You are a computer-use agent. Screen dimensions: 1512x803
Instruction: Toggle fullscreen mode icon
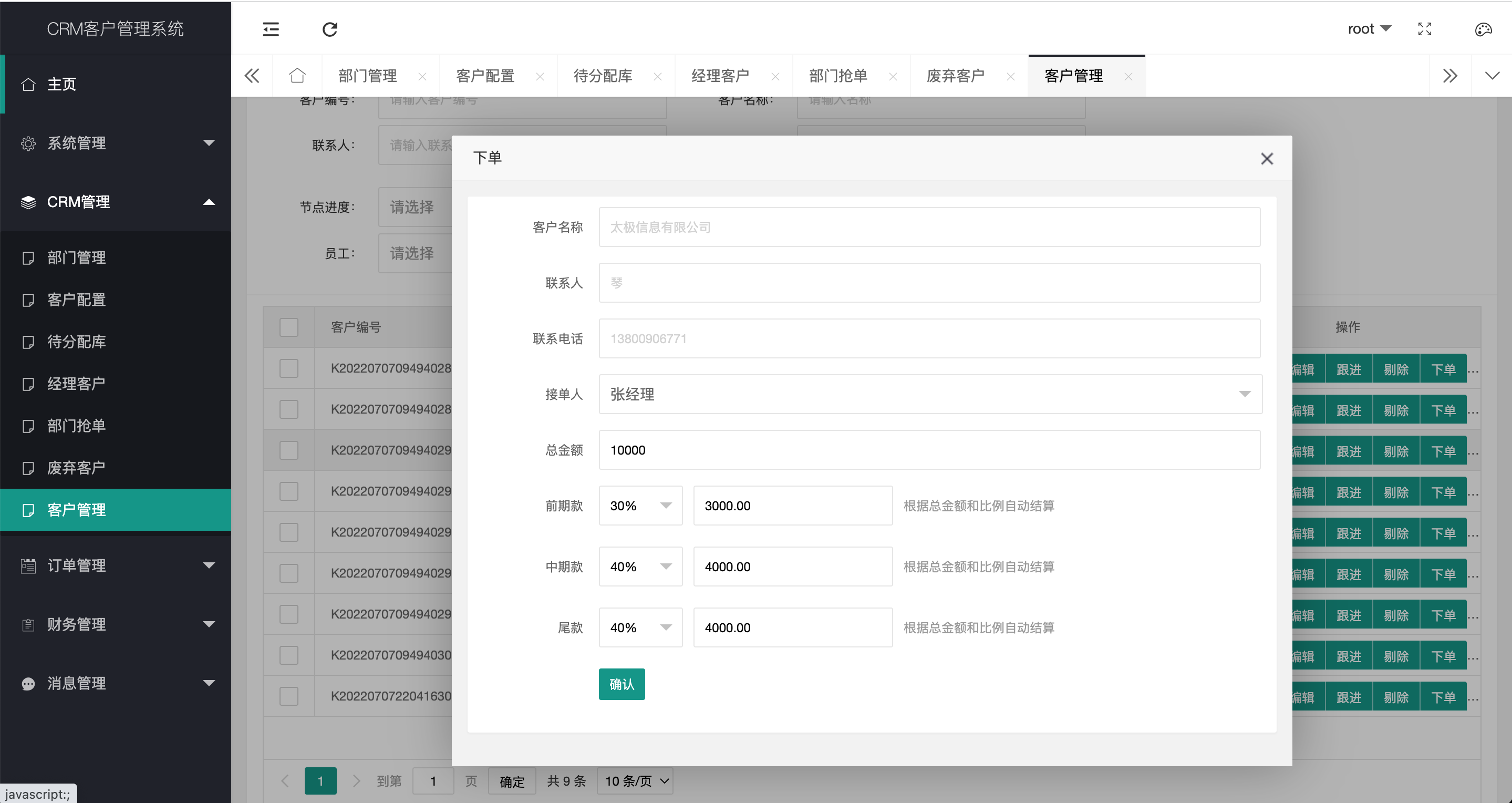click(1425, 29)
